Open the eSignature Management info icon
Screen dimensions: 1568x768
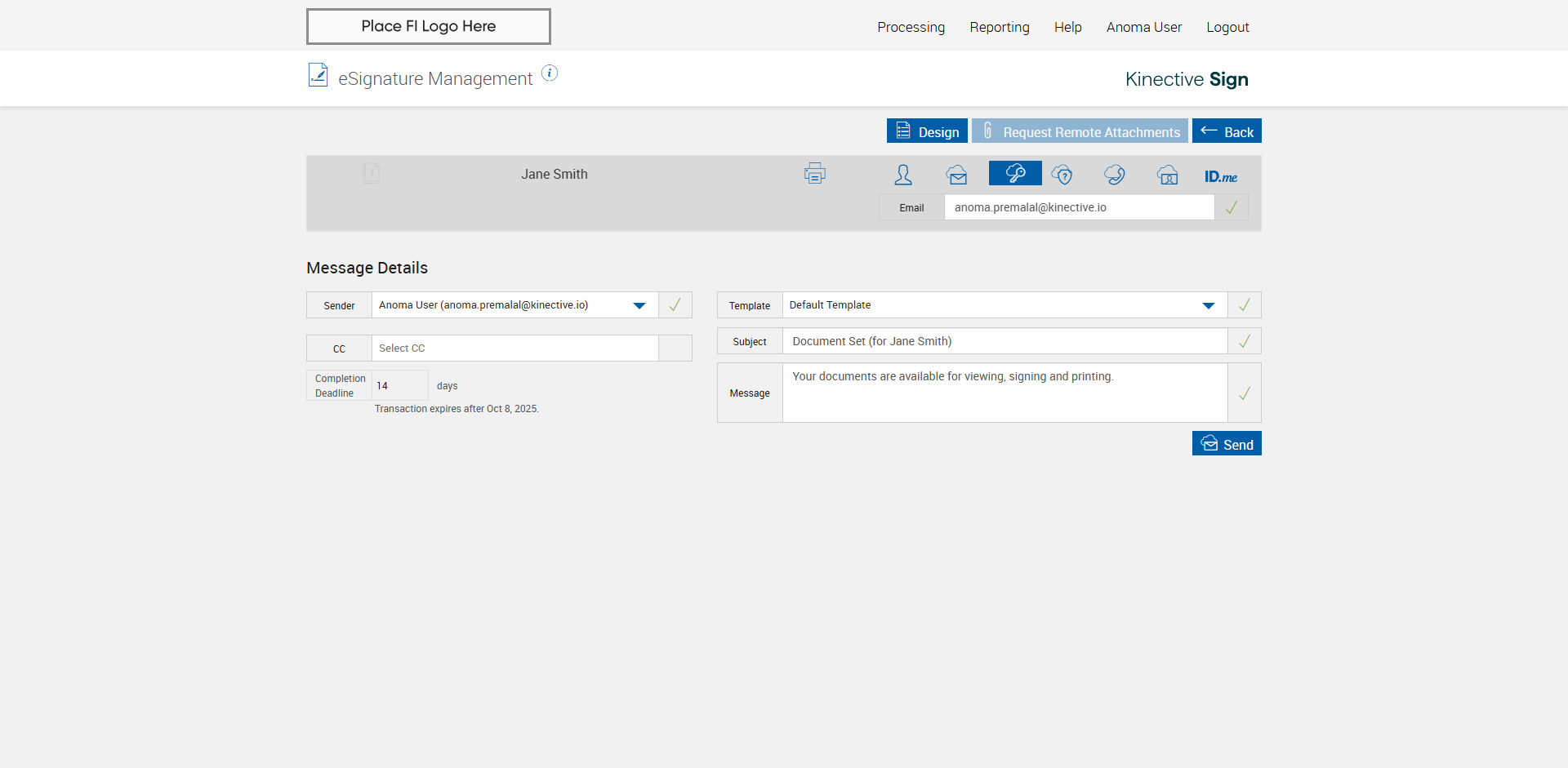pos(550,73)
